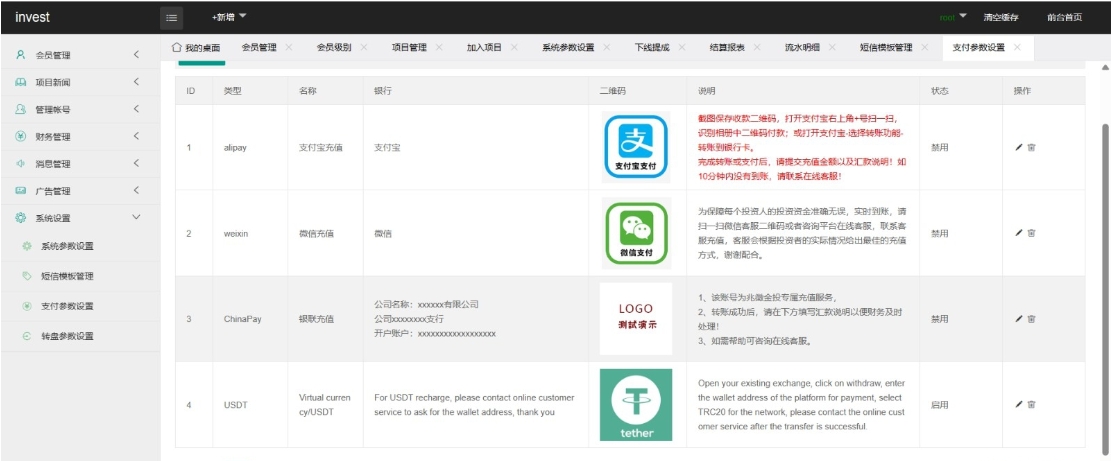
Task: Expand 财务管理 in the sidebar
Action: 78,137
